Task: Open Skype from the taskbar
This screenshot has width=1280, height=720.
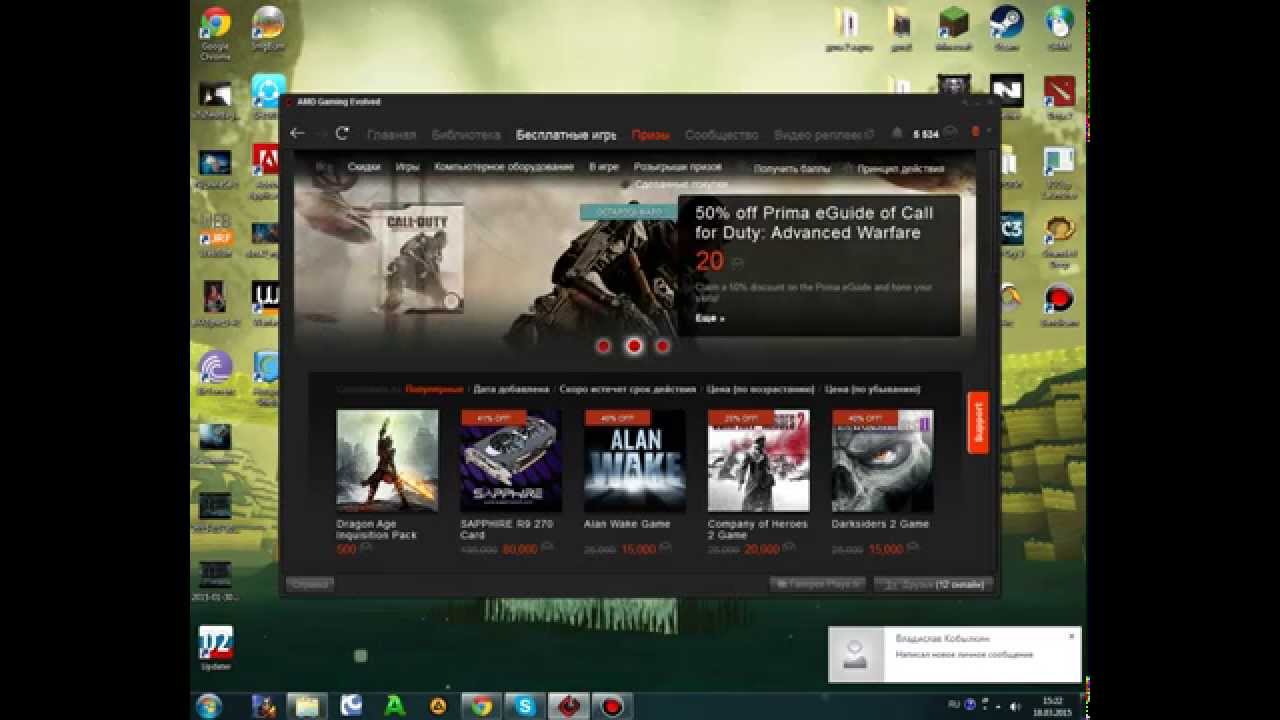Action: tap(525, 705)
